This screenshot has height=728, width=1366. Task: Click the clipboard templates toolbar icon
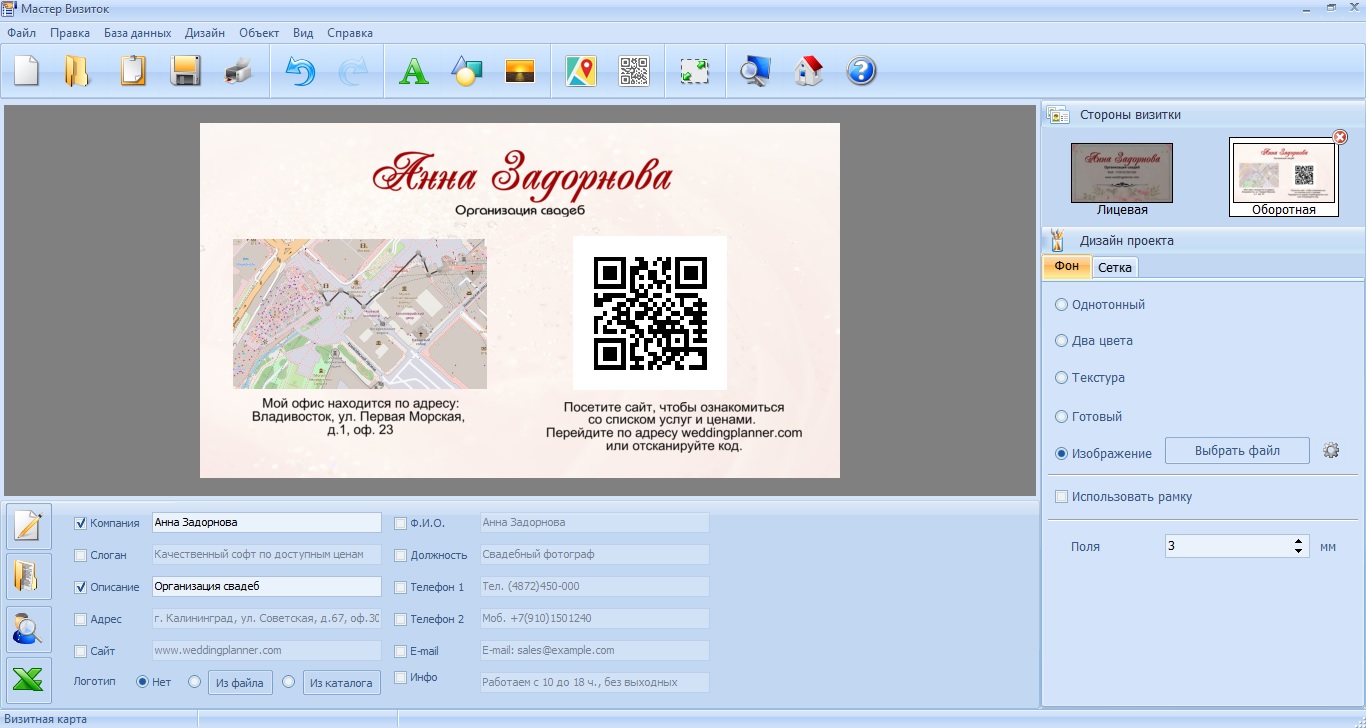[133, 71]
